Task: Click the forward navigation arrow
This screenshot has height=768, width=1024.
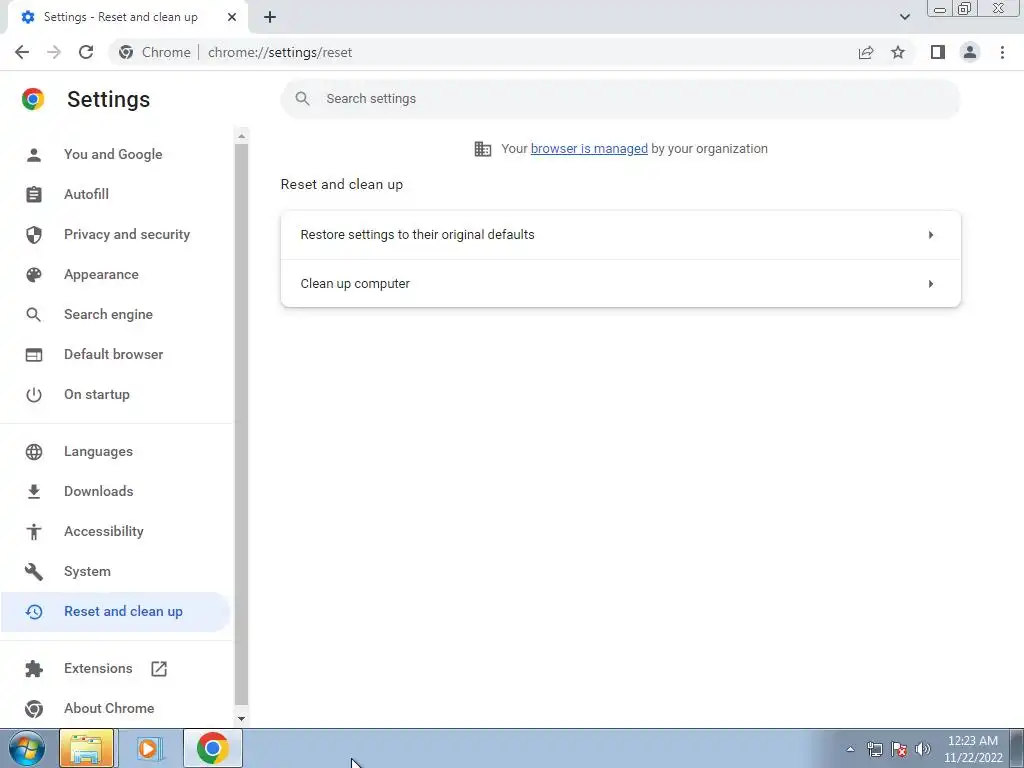Action: pyautogui.click(x=54, y=52)
